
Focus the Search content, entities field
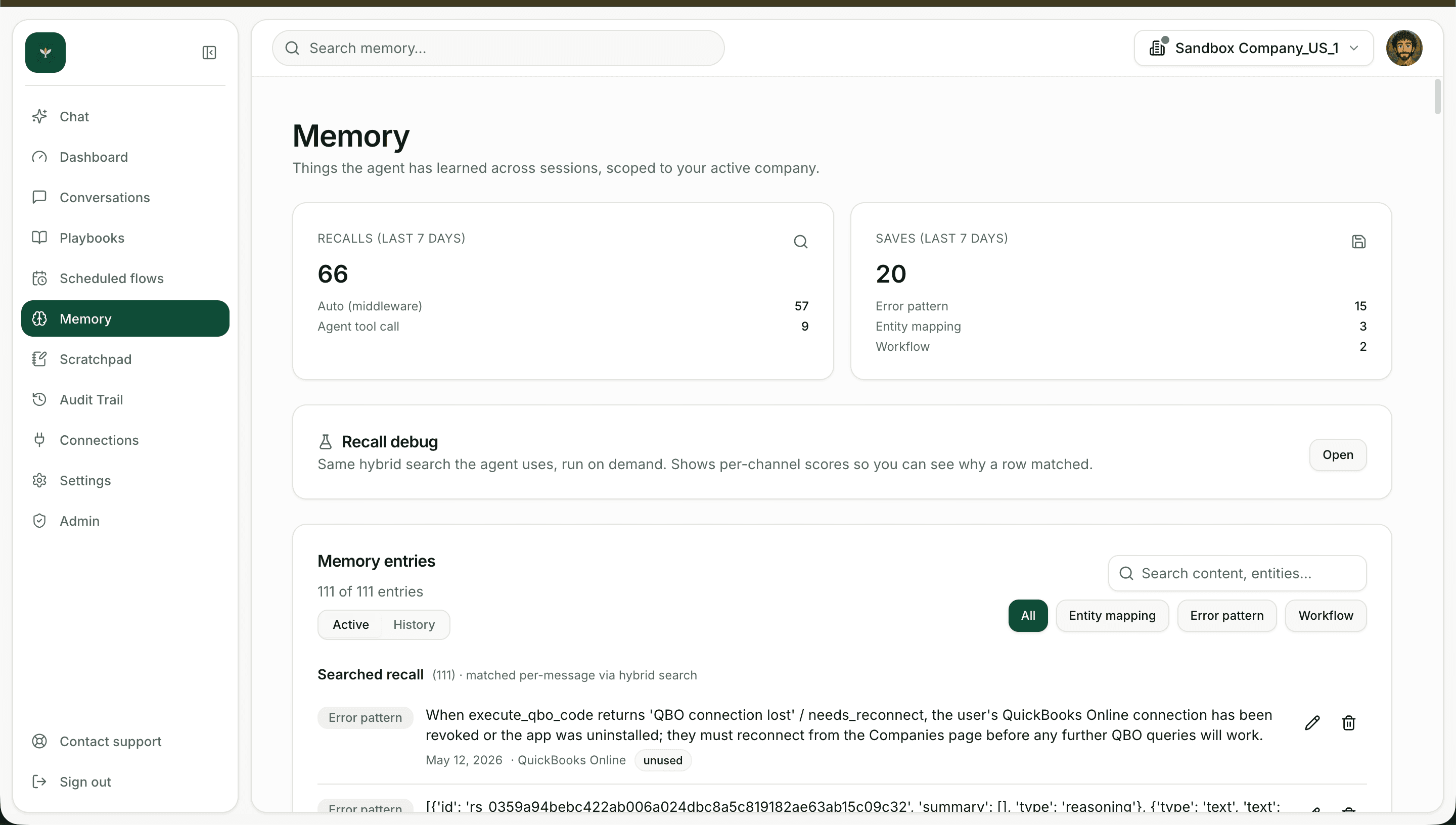click(x=1237, y=573)
